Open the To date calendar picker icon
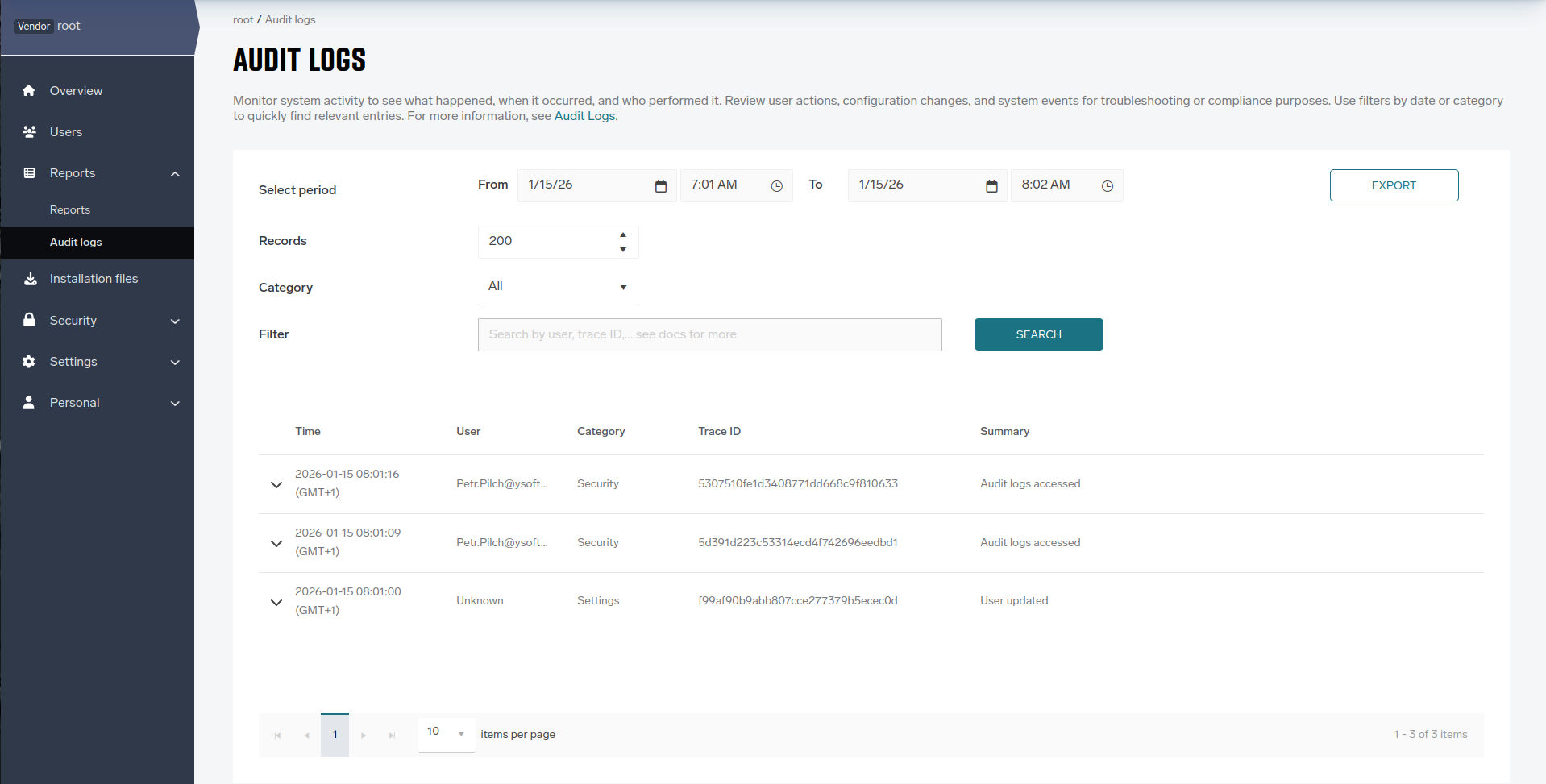 click(991, 186)
